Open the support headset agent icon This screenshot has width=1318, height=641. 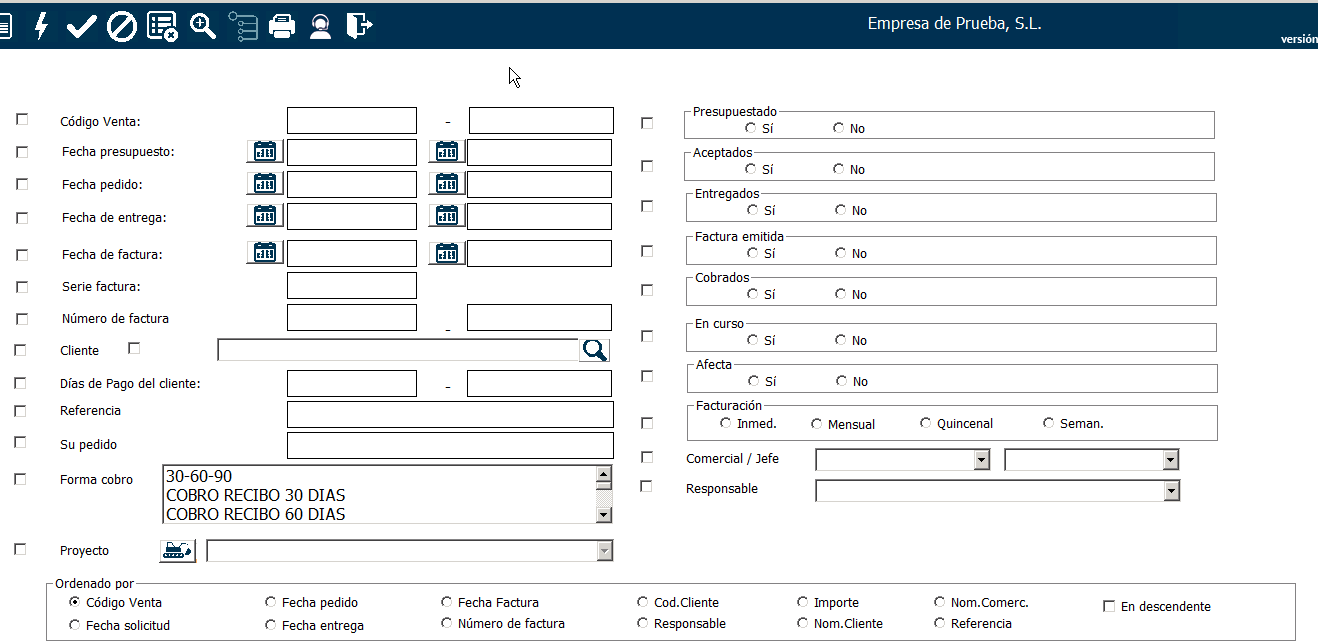[320, 26]
